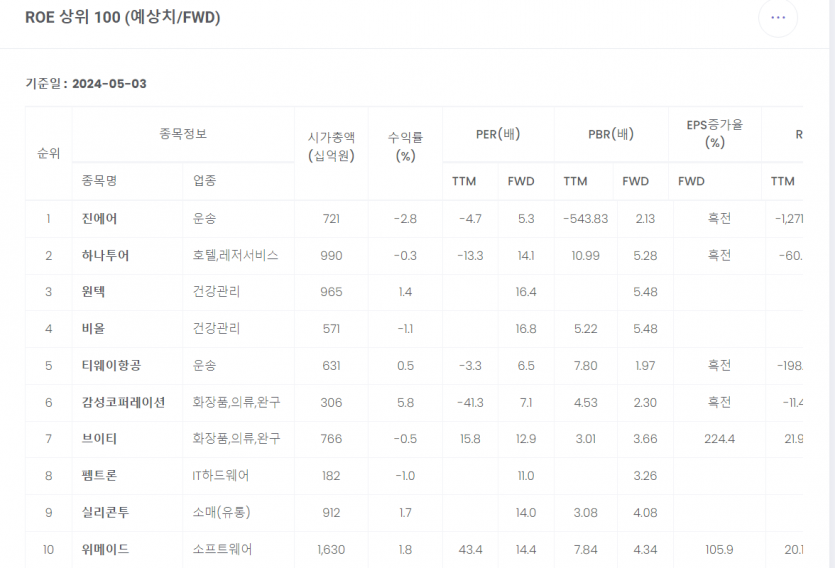Open stock 티웨이항공 in rank 5
Screen dimensions: 835x568
111,366
